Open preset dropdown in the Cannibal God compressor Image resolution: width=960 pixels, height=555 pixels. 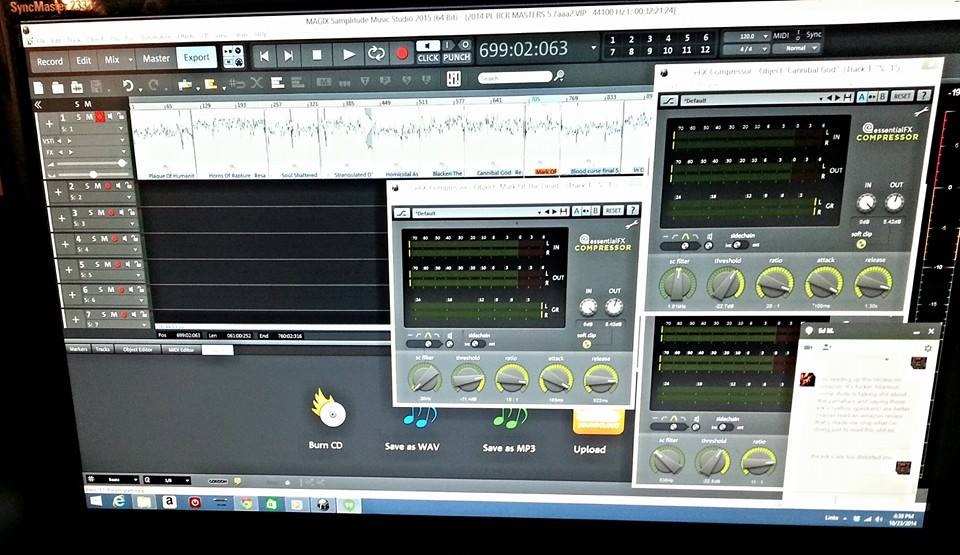point(822,98)
